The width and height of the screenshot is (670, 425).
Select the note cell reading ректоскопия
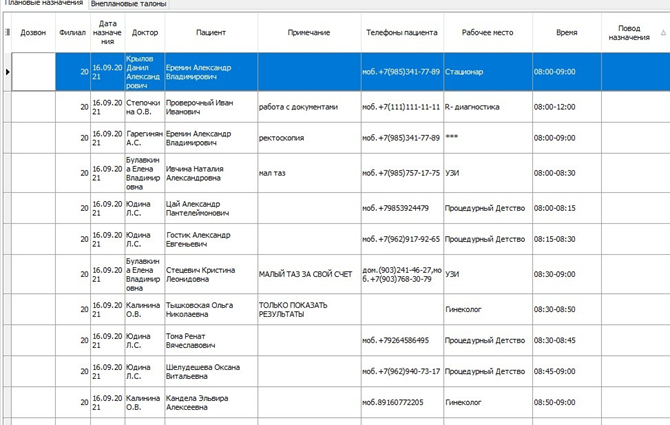[308, 137]
